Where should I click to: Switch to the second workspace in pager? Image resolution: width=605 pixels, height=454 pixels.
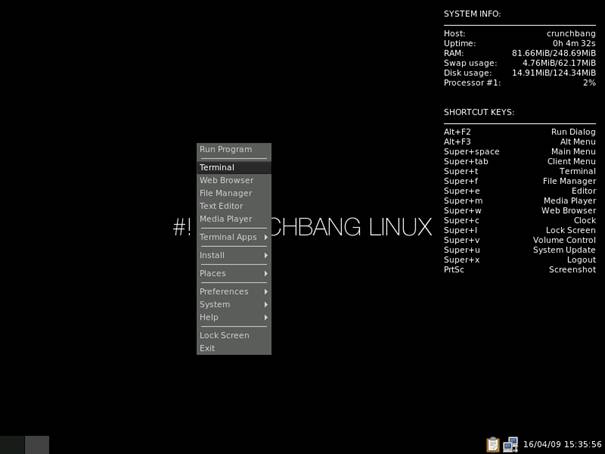coord(37,445)
